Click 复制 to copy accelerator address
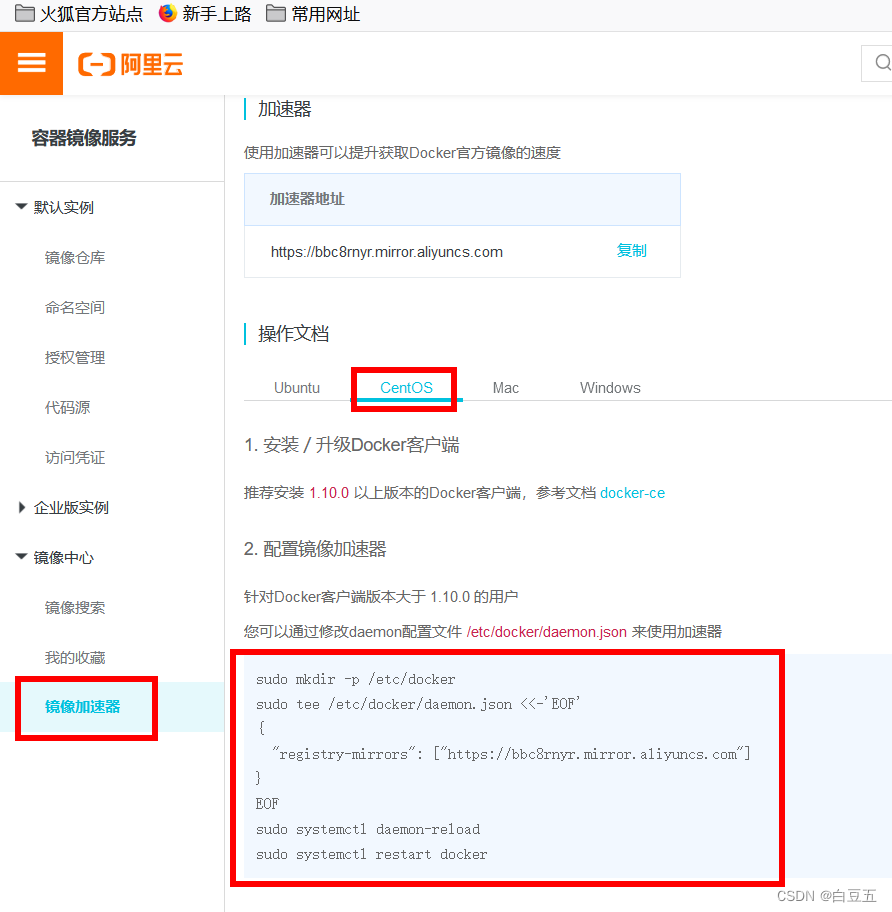 point(631,251)
